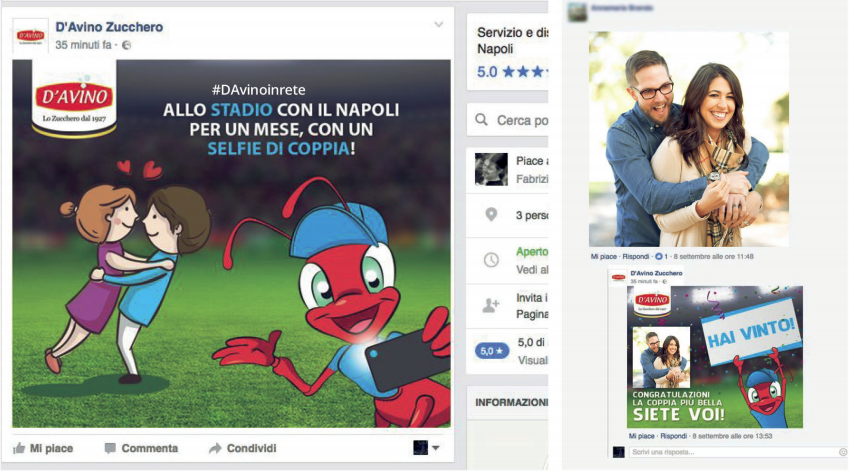Image resolution: width=849 pixels, height=471 pixels.
Task: Click the invite friends person icon
Action: click(x=491, y=305)
